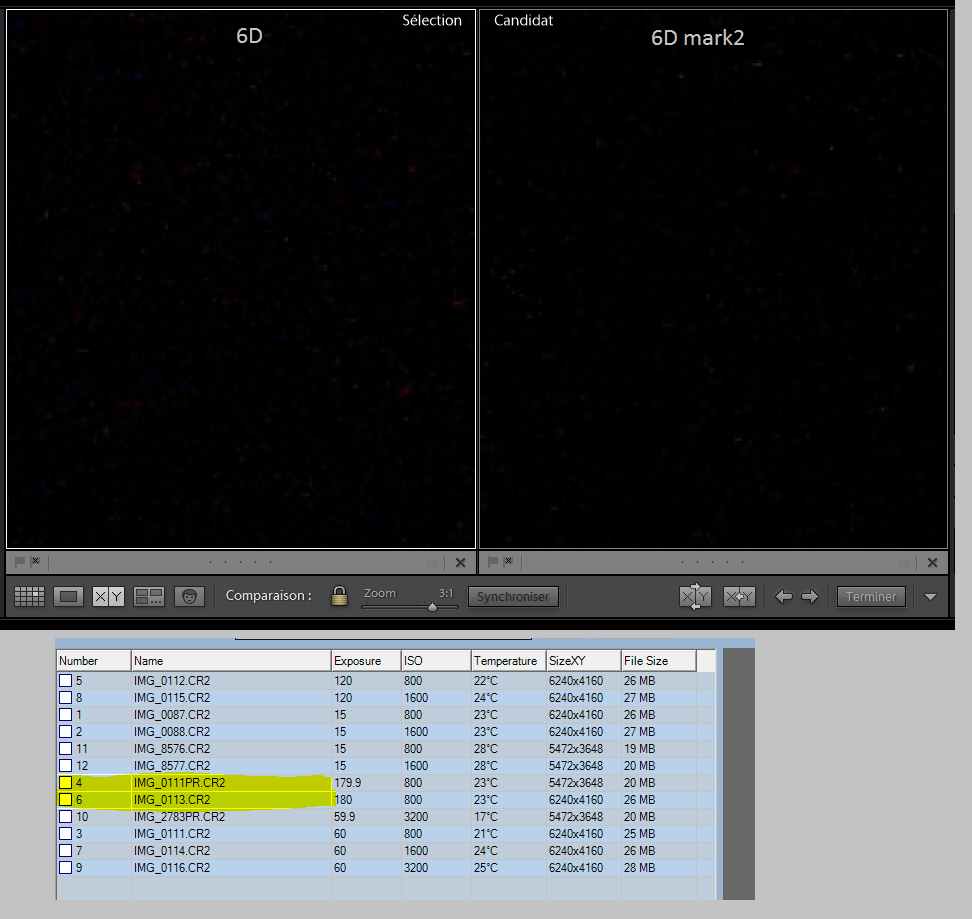Click Terminer button

(x=871, y=597)
